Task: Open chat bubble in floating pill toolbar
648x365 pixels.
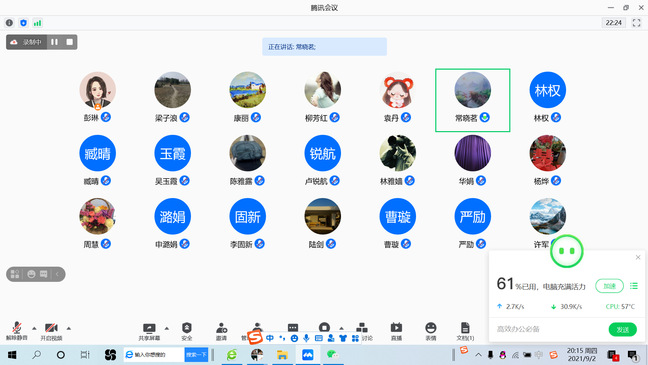Action: 43,274
